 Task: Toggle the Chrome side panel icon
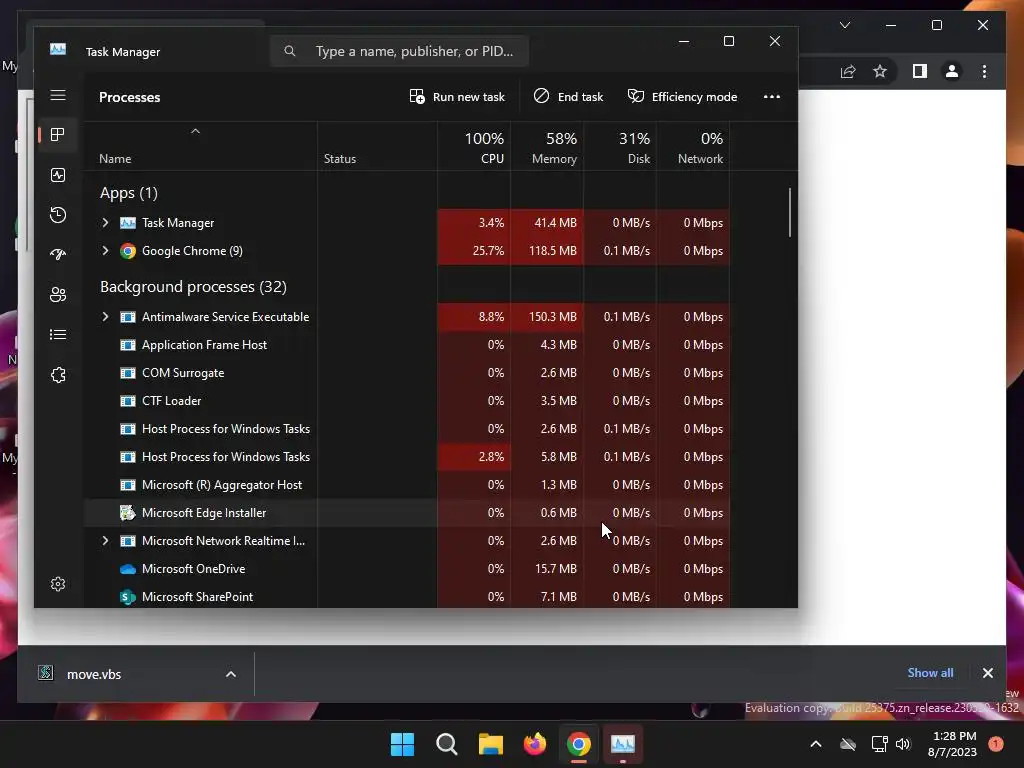pyautogui.click(x=920, y=71)
